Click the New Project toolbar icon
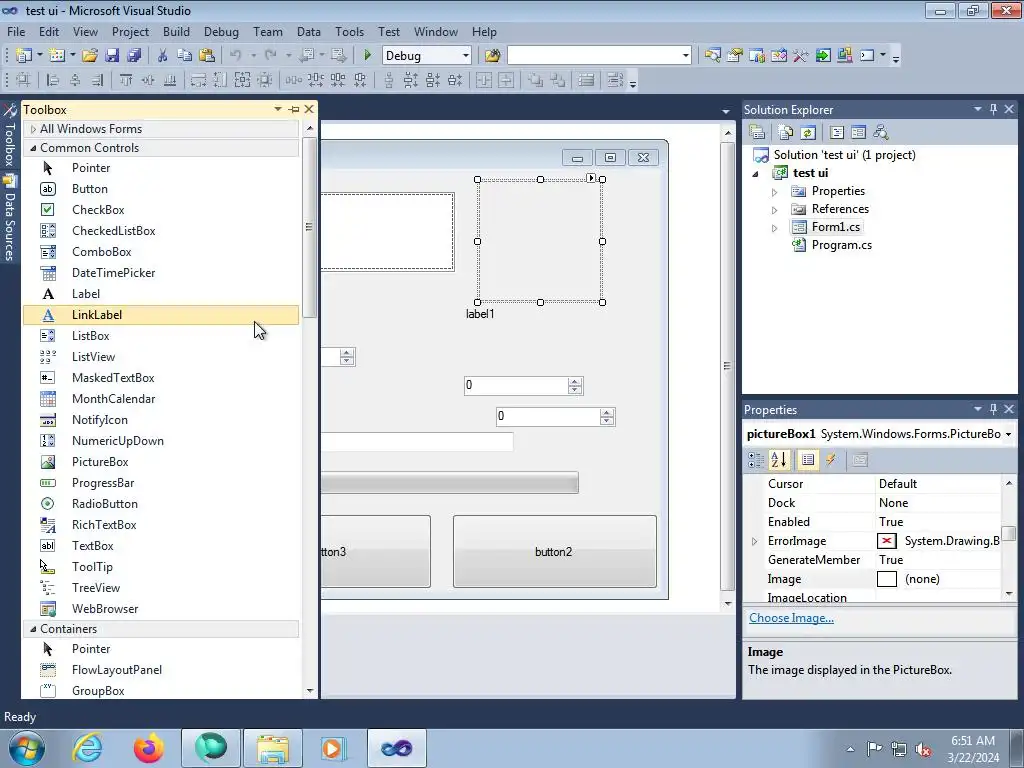 point(24,56)
